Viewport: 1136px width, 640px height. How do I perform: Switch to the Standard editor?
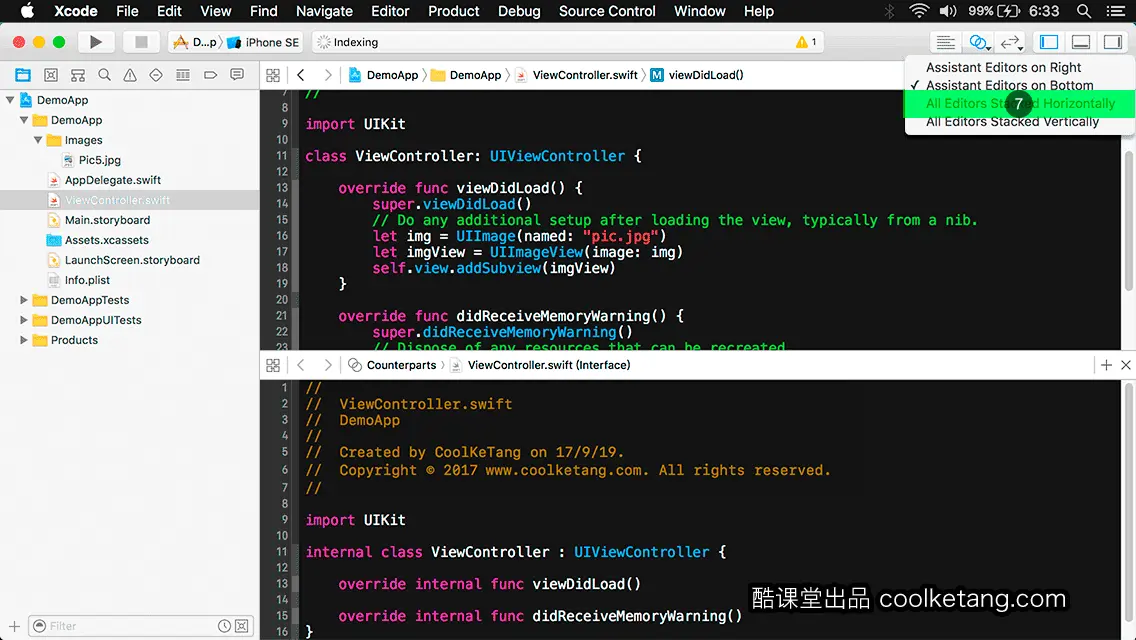[945, 42]
